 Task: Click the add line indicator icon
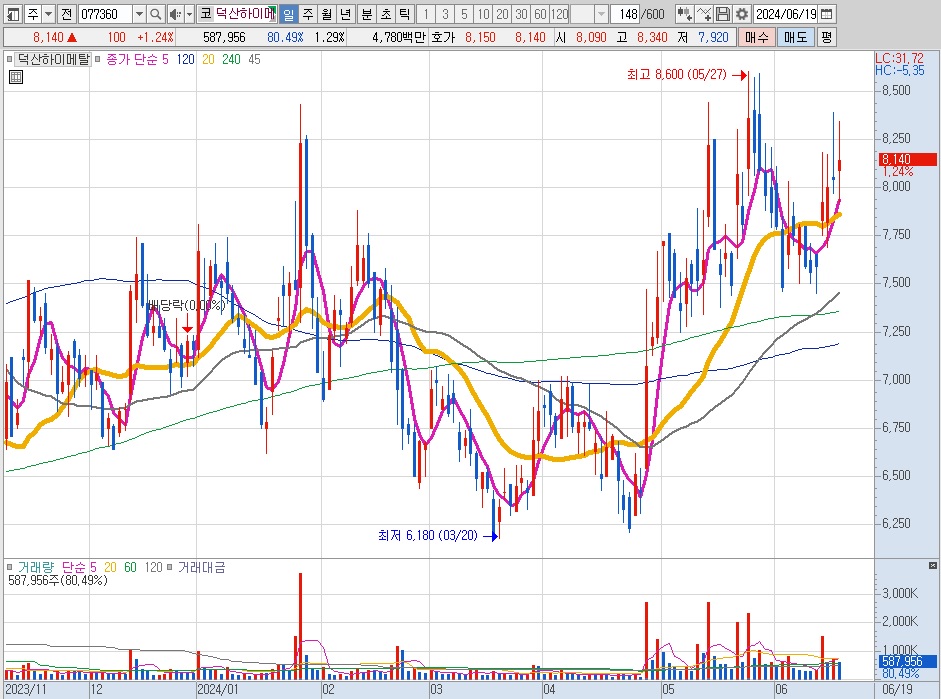pyautogui.click(x=704, y=14)
